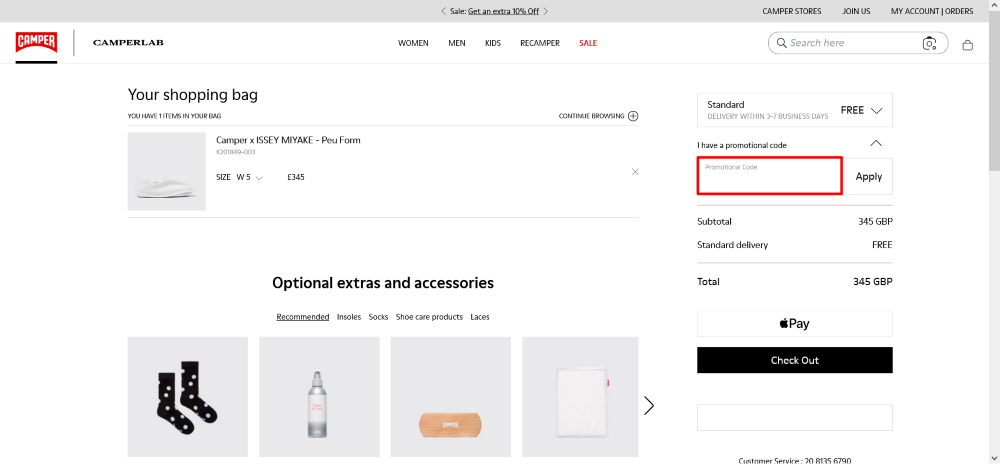Pay with Apple Pay button
1000x464 pixels.
pyautogui.click(x=795, y=324)
